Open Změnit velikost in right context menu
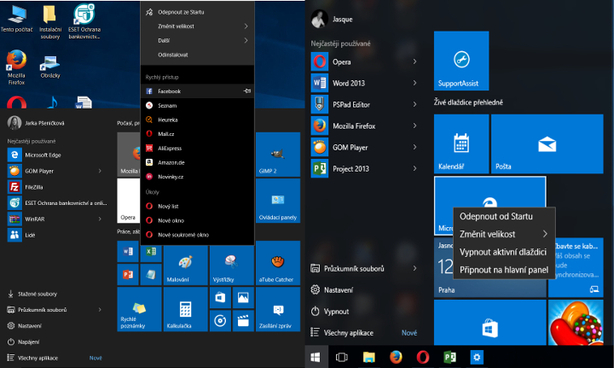 504,234
